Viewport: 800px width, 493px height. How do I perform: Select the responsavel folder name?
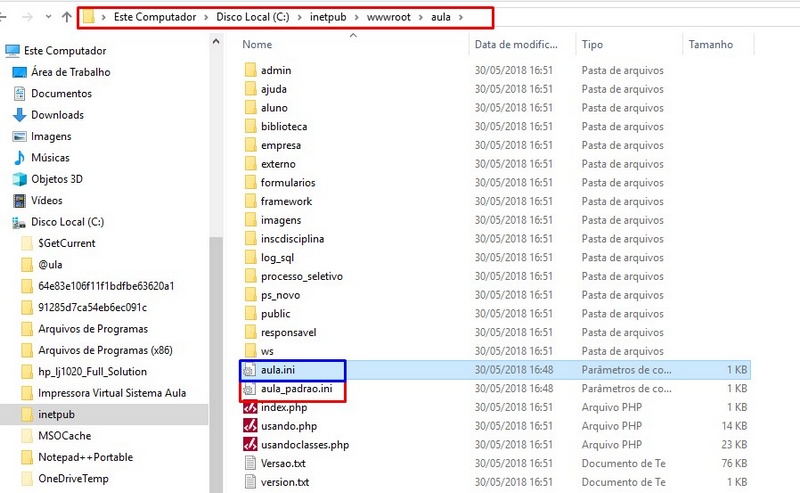pyautogui.click(x=288, y=333)
